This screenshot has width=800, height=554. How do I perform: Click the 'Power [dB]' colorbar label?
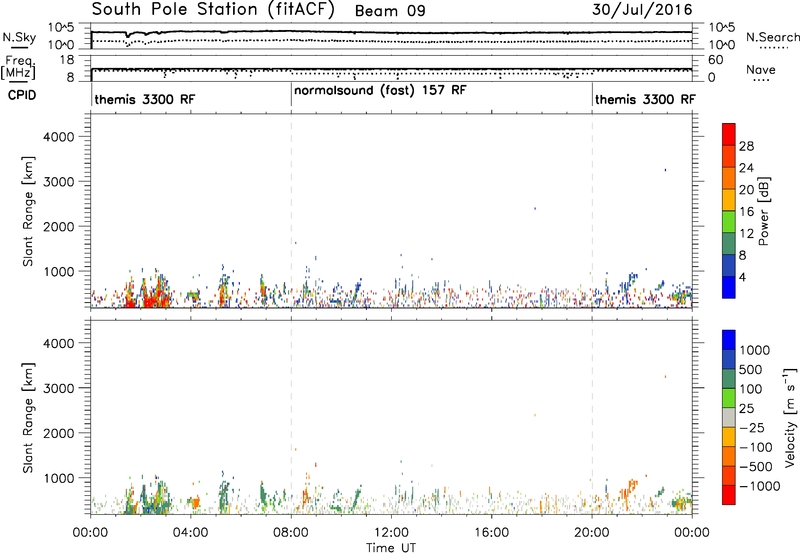click(x=763, y=211)
